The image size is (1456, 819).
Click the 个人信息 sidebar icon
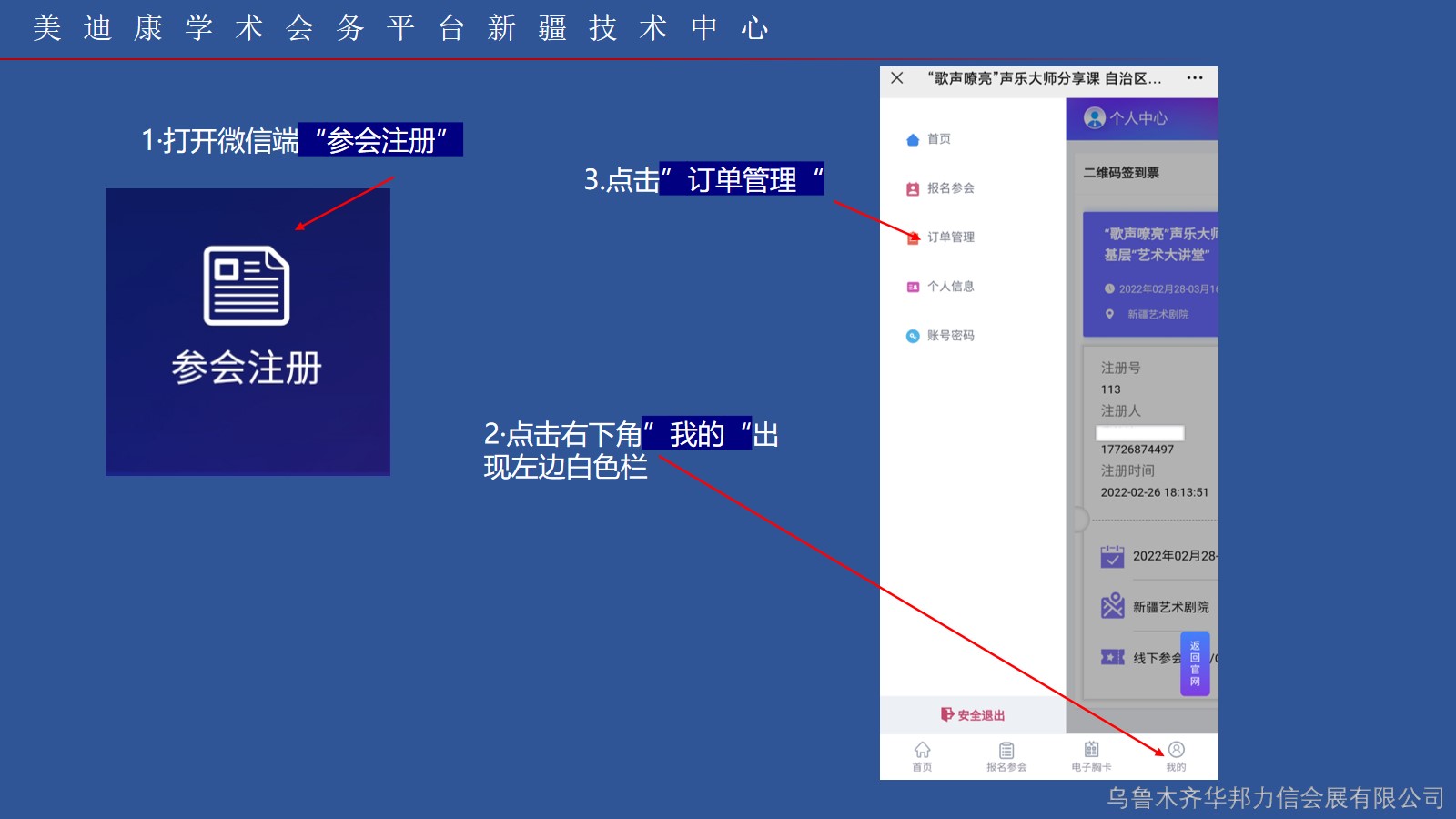click(x=913, y=287)
